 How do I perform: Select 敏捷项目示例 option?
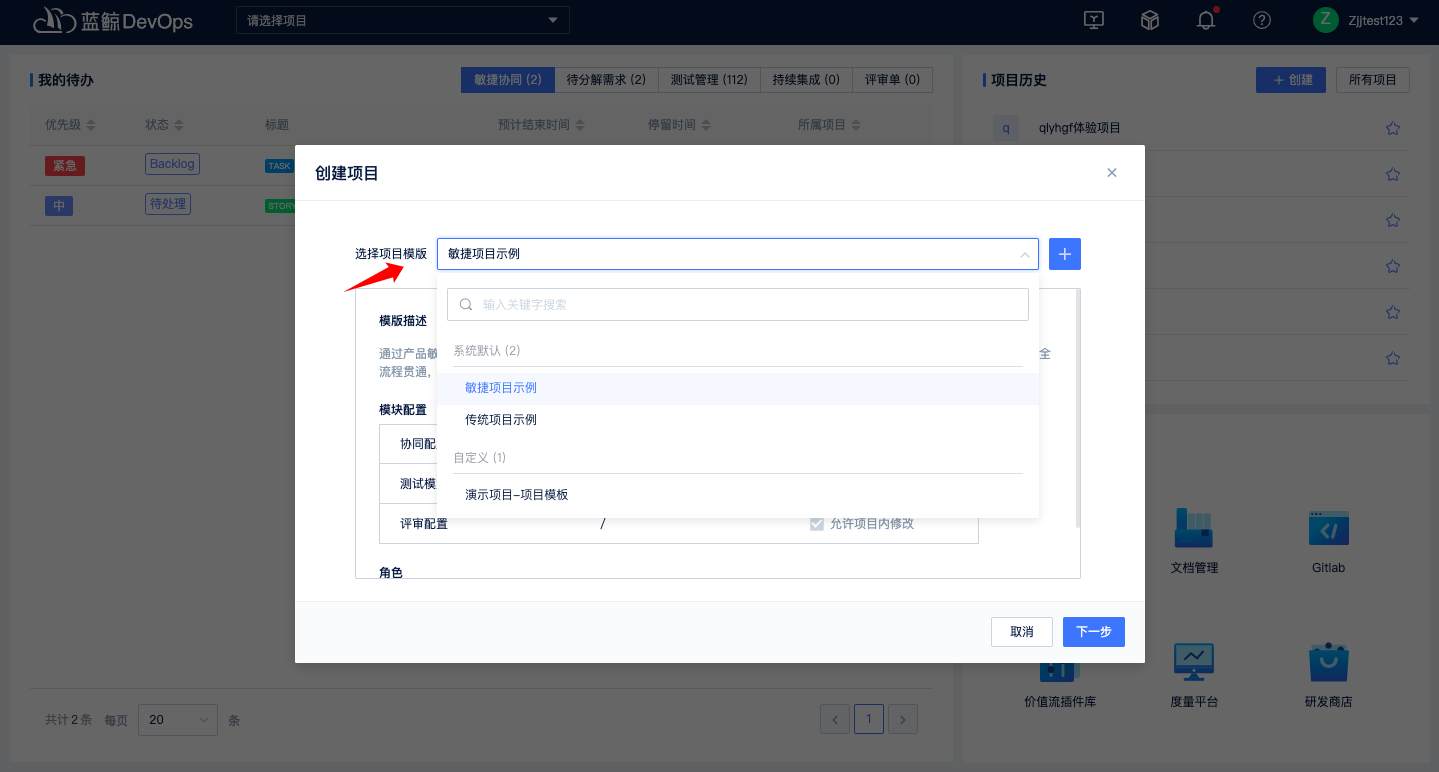click(738, 388)
